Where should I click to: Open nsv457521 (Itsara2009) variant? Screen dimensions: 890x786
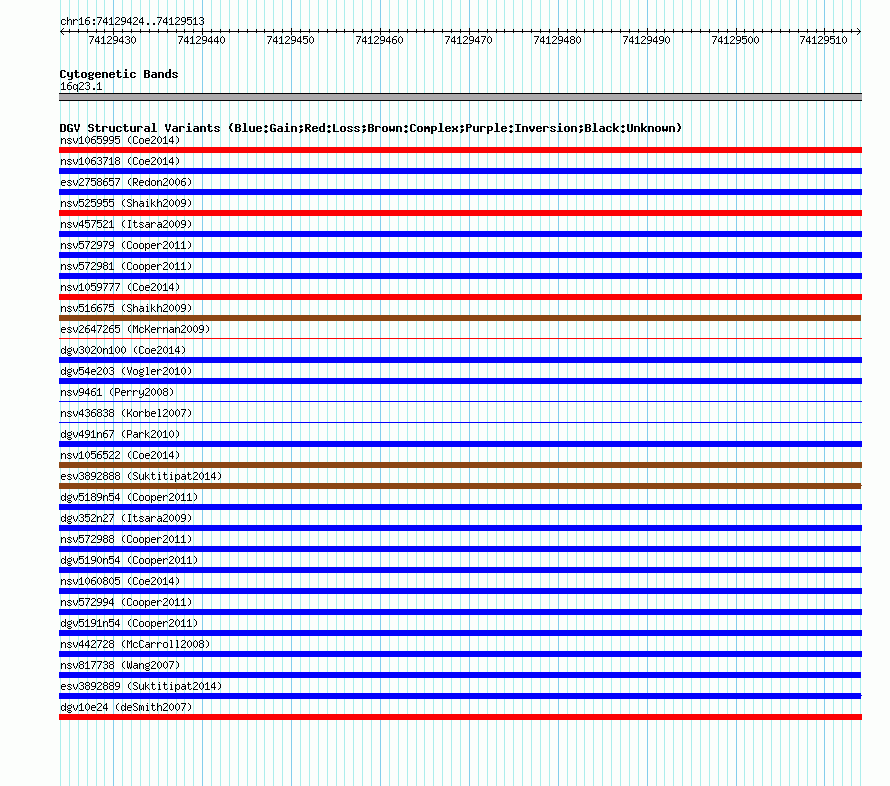click(x=126, y=224)
